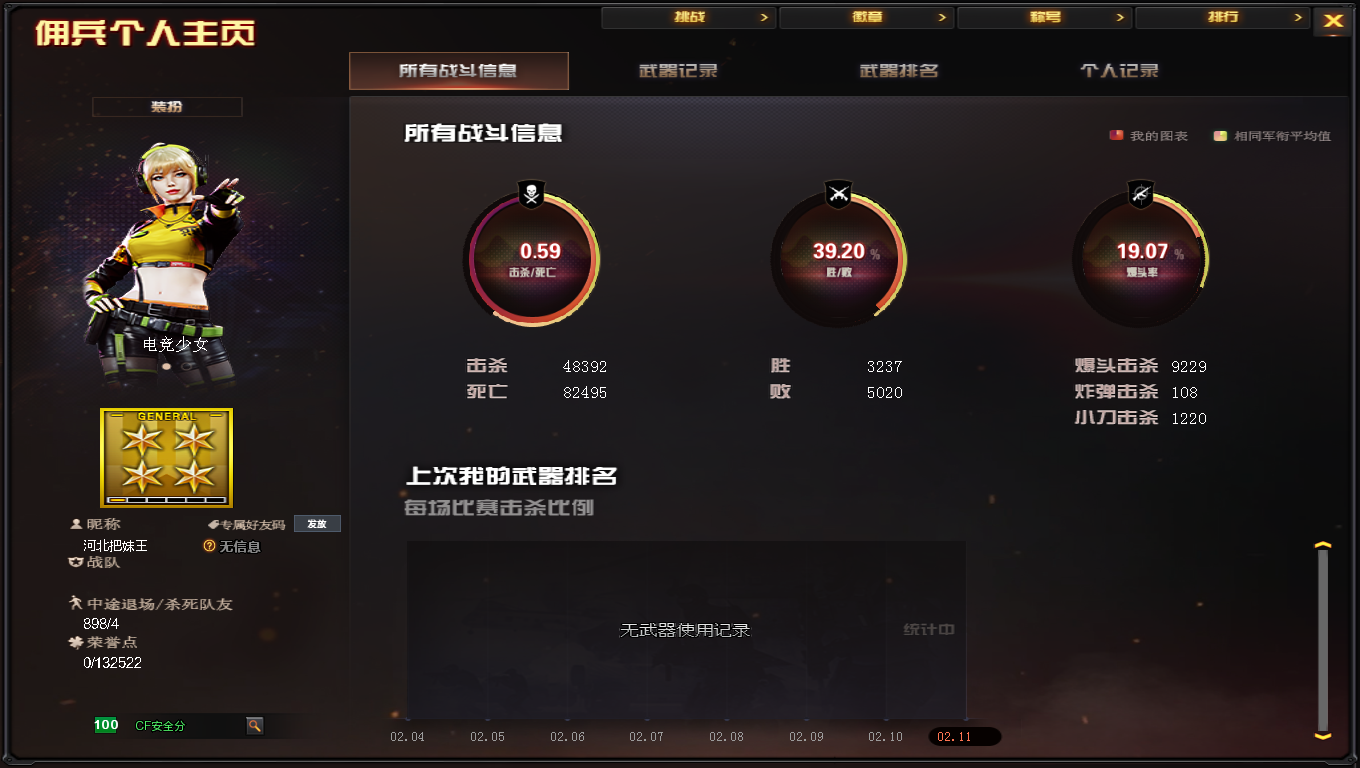1360x768 pixels.
Task: Click the 装扮 button above the character
Action: (x=167, y=107)
